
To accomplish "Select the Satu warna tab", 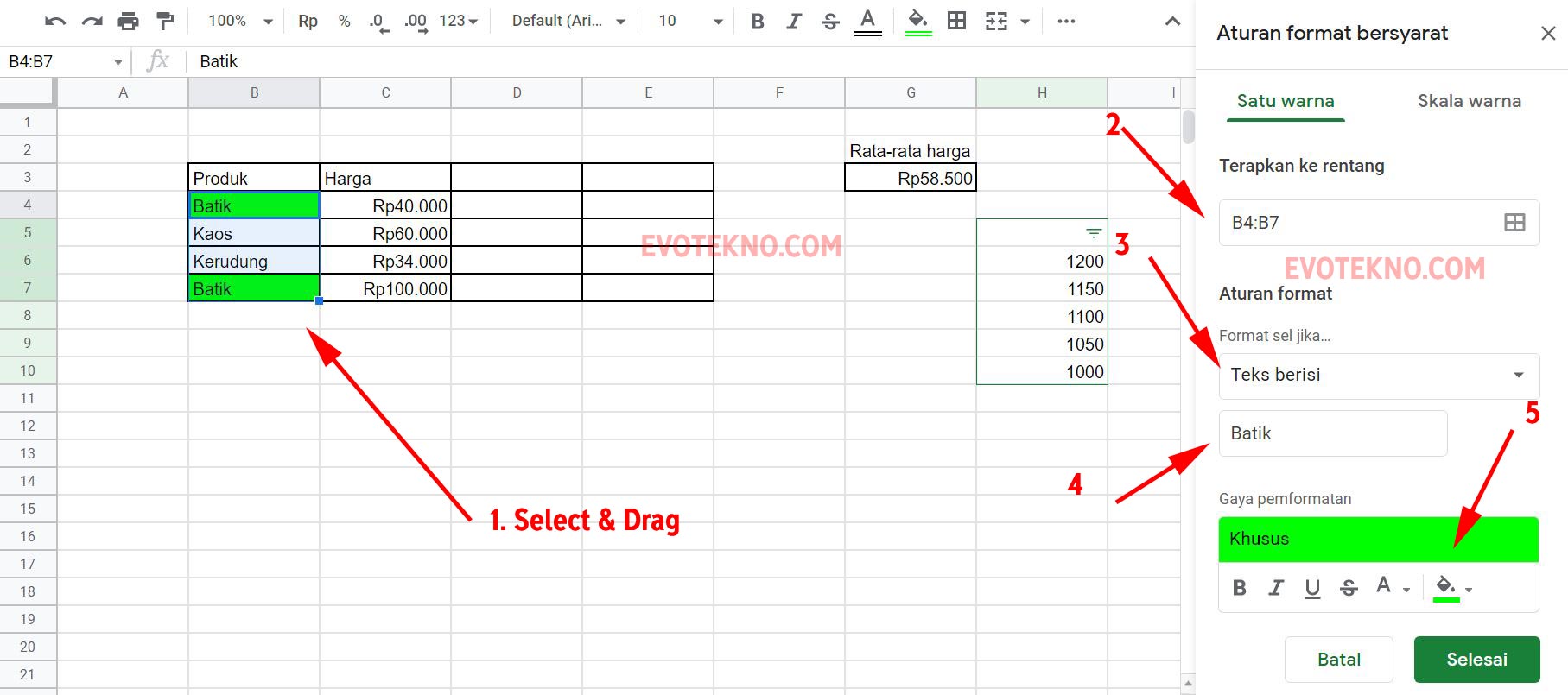I will point(1286,101).
